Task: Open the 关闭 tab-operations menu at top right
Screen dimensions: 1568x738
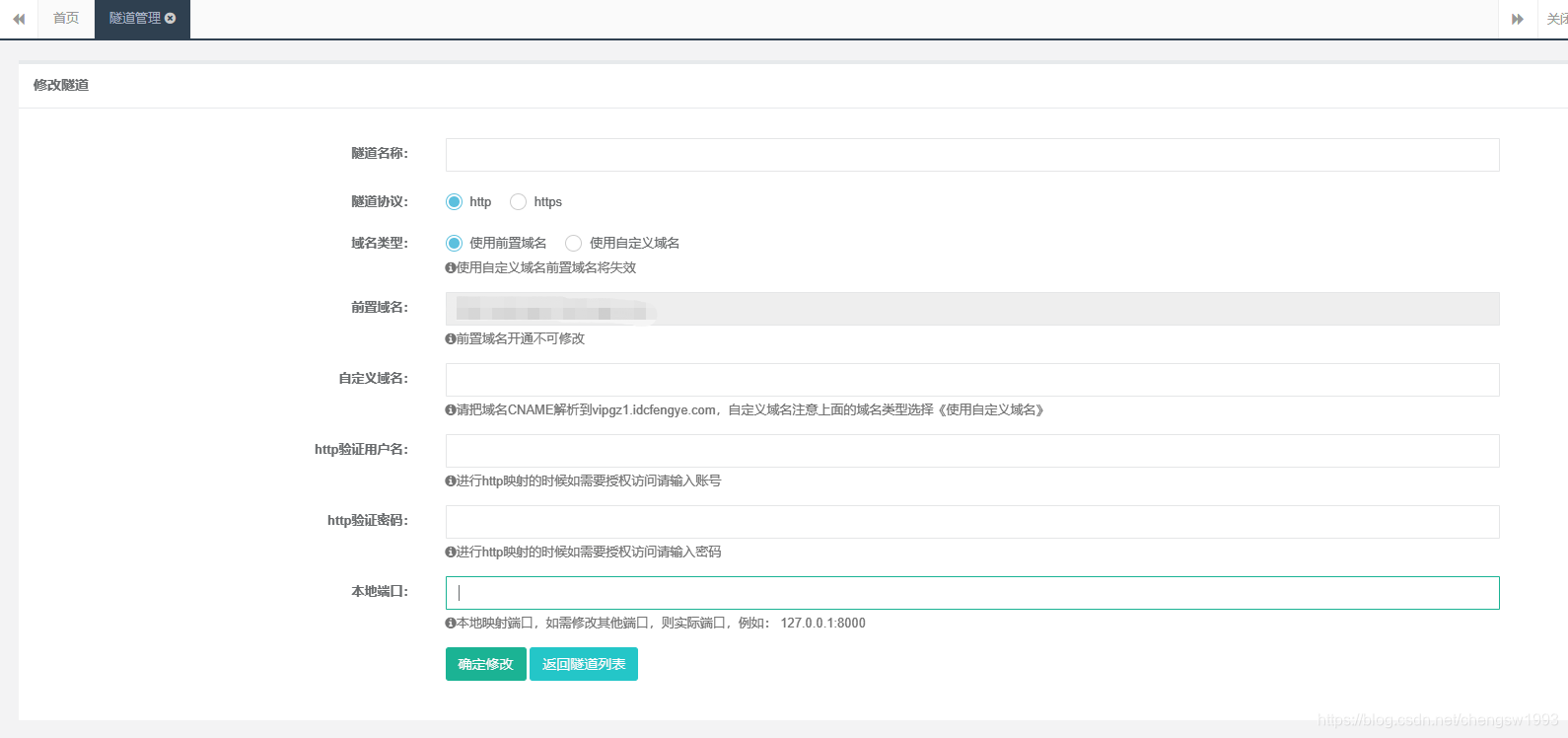Action: (x=1556, y=19)
